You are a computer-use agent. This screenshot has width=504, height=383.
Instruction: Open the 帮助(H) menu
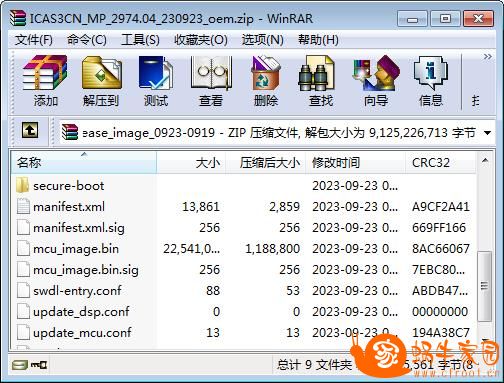[x=318, y=40]
